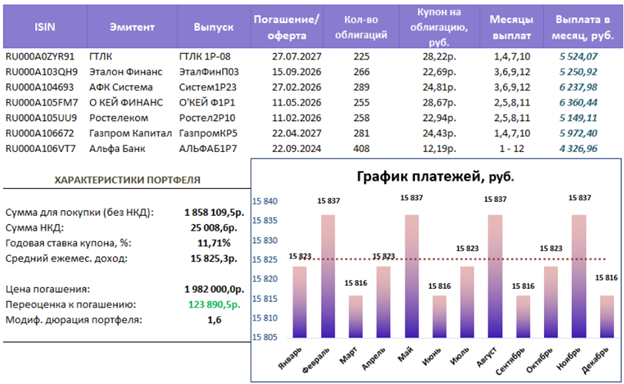
Task: Select bond quantity cell 225
Action: click(x=361, y=57)
